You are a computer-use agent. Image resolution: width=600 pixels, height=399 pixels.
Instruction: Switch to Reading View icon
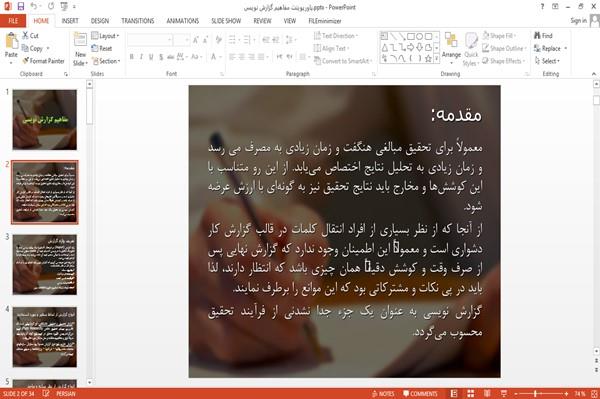click(x=487, y=394)
